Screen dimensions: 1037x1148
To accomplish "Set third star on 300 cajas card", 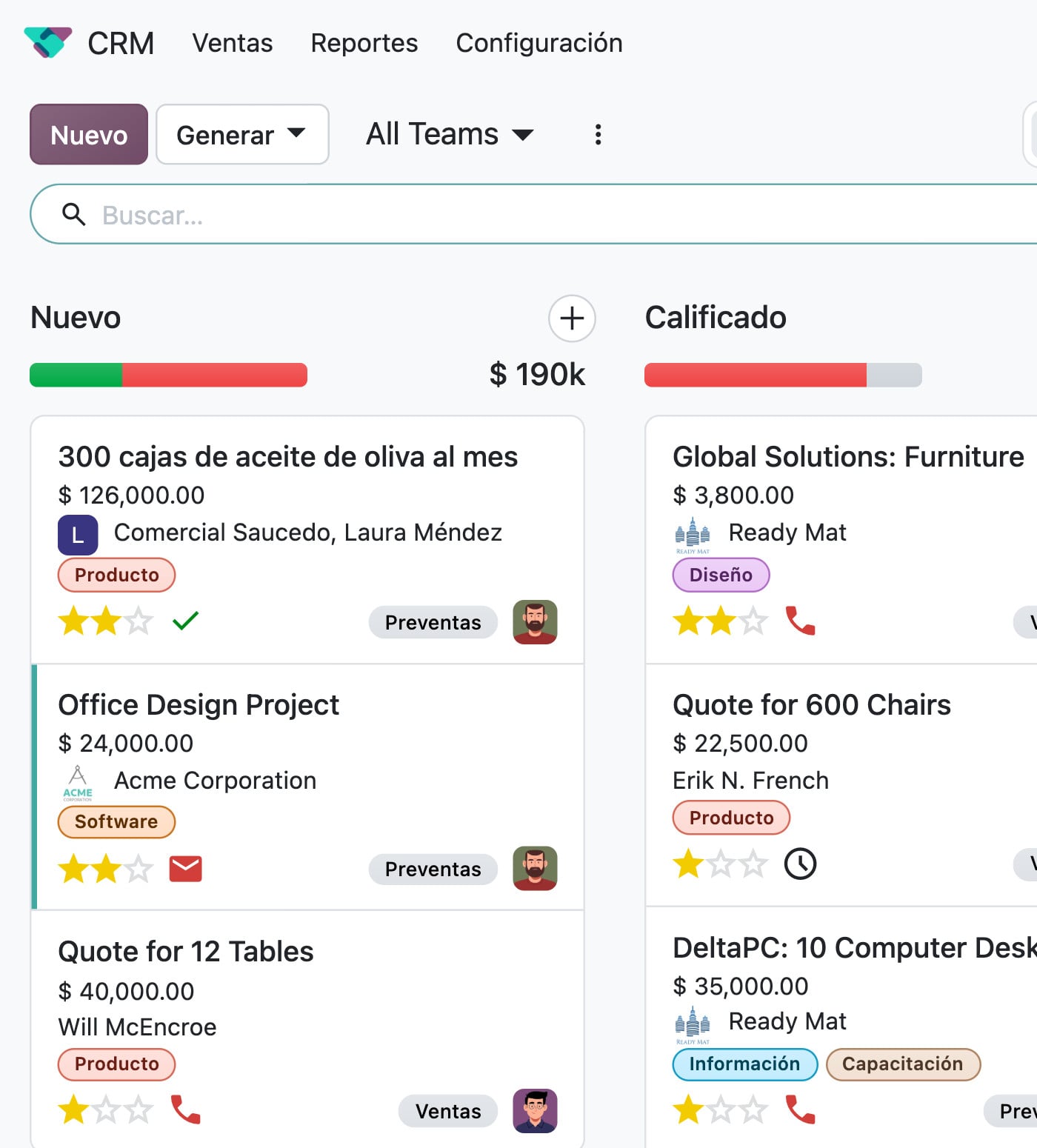I will pyautogui.click(x=139, y=621).
